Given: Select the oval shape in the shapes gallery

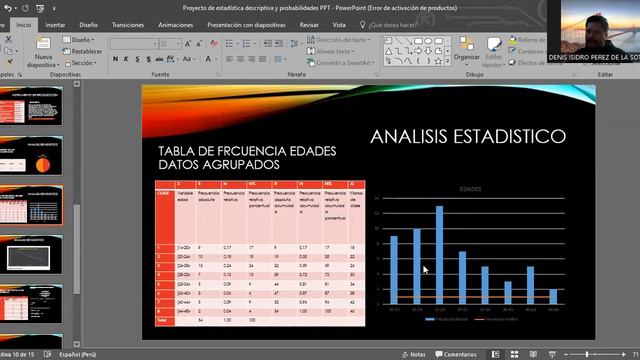Looking at the screenshot, I should 428,41.
